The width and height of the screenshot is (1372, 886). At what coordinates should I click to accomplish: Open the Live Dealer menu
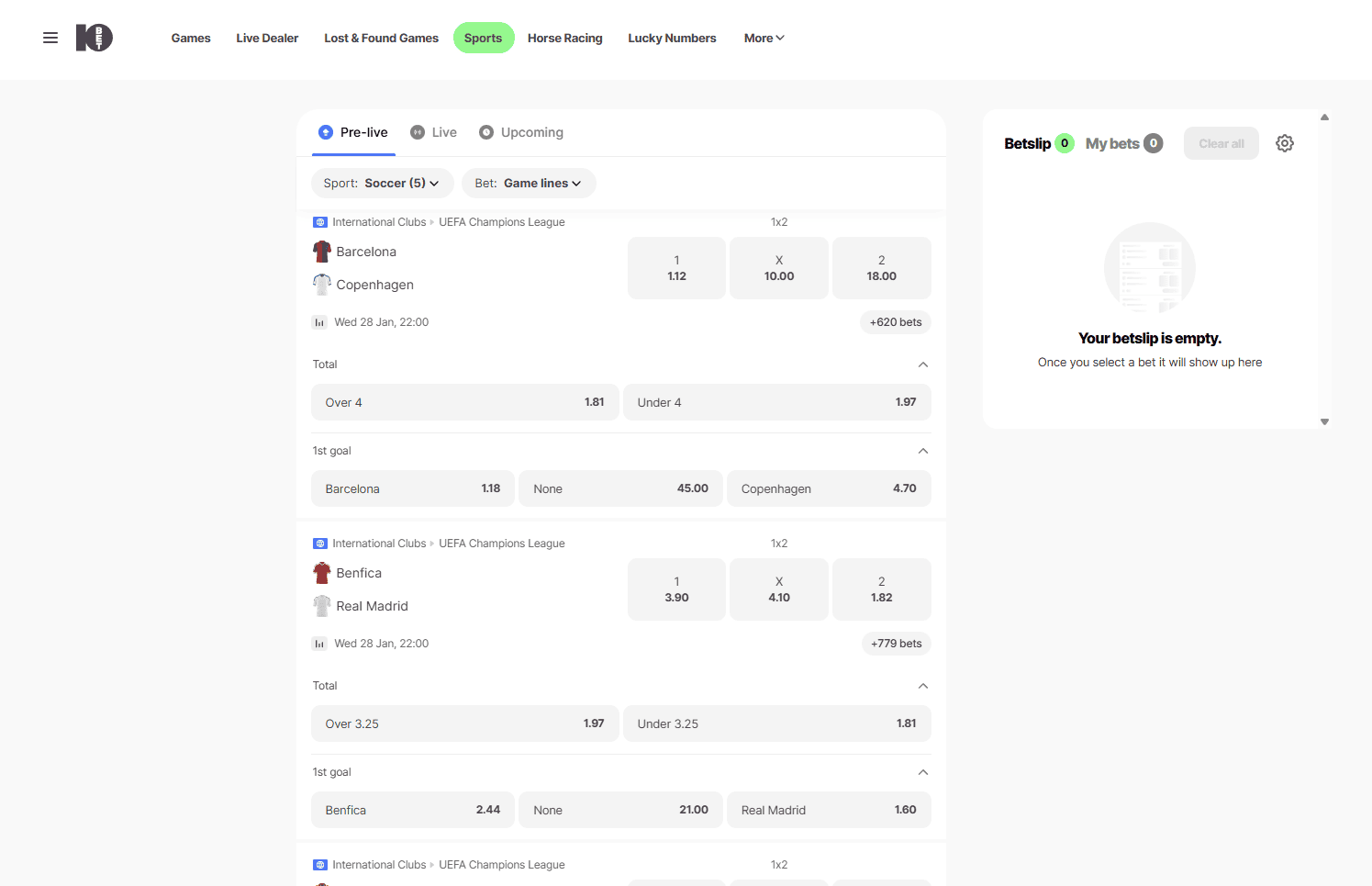tap(267, 39)
